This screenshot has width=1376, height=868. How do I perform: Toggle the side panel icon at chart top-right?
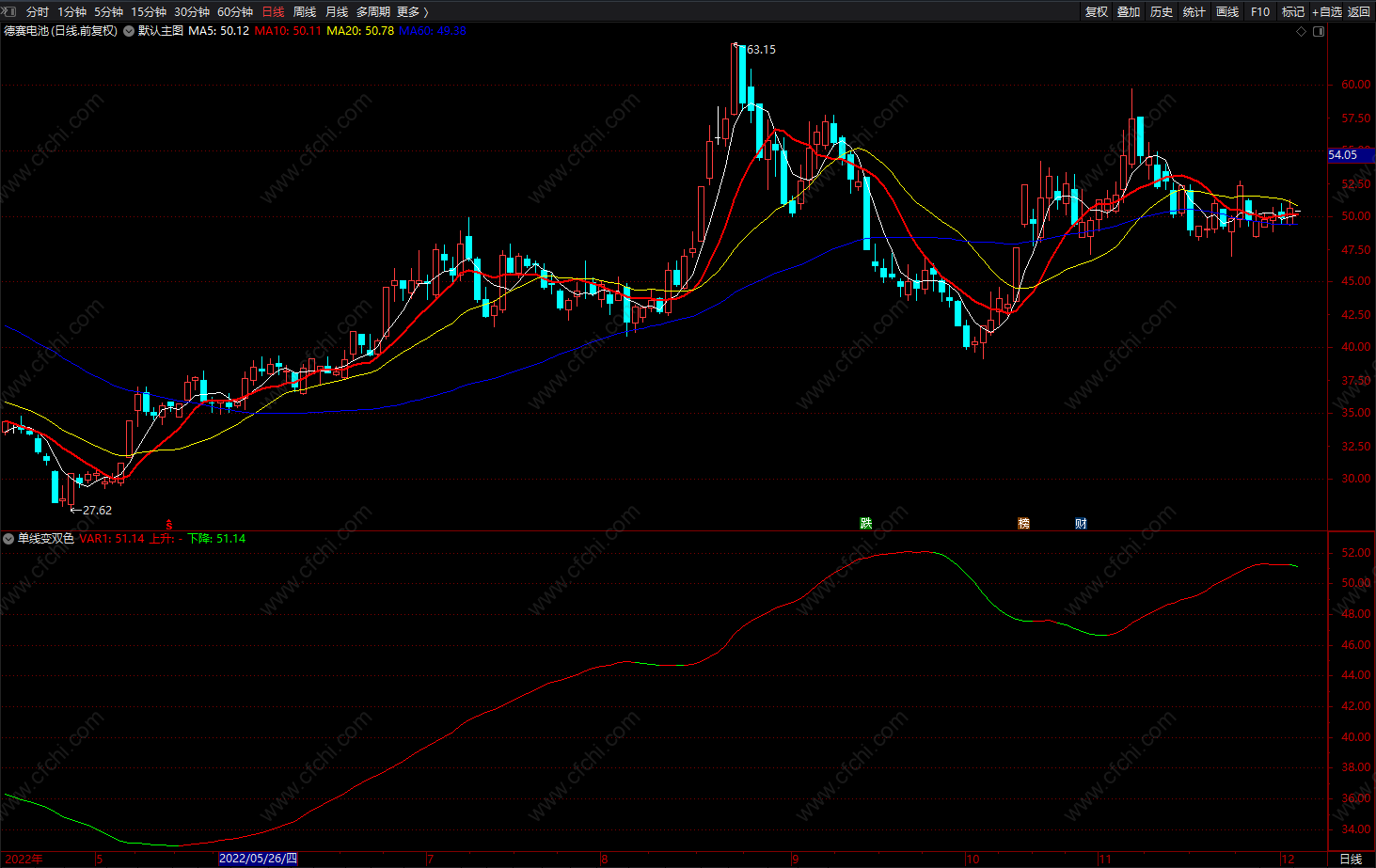click(x=1319, y=31)
